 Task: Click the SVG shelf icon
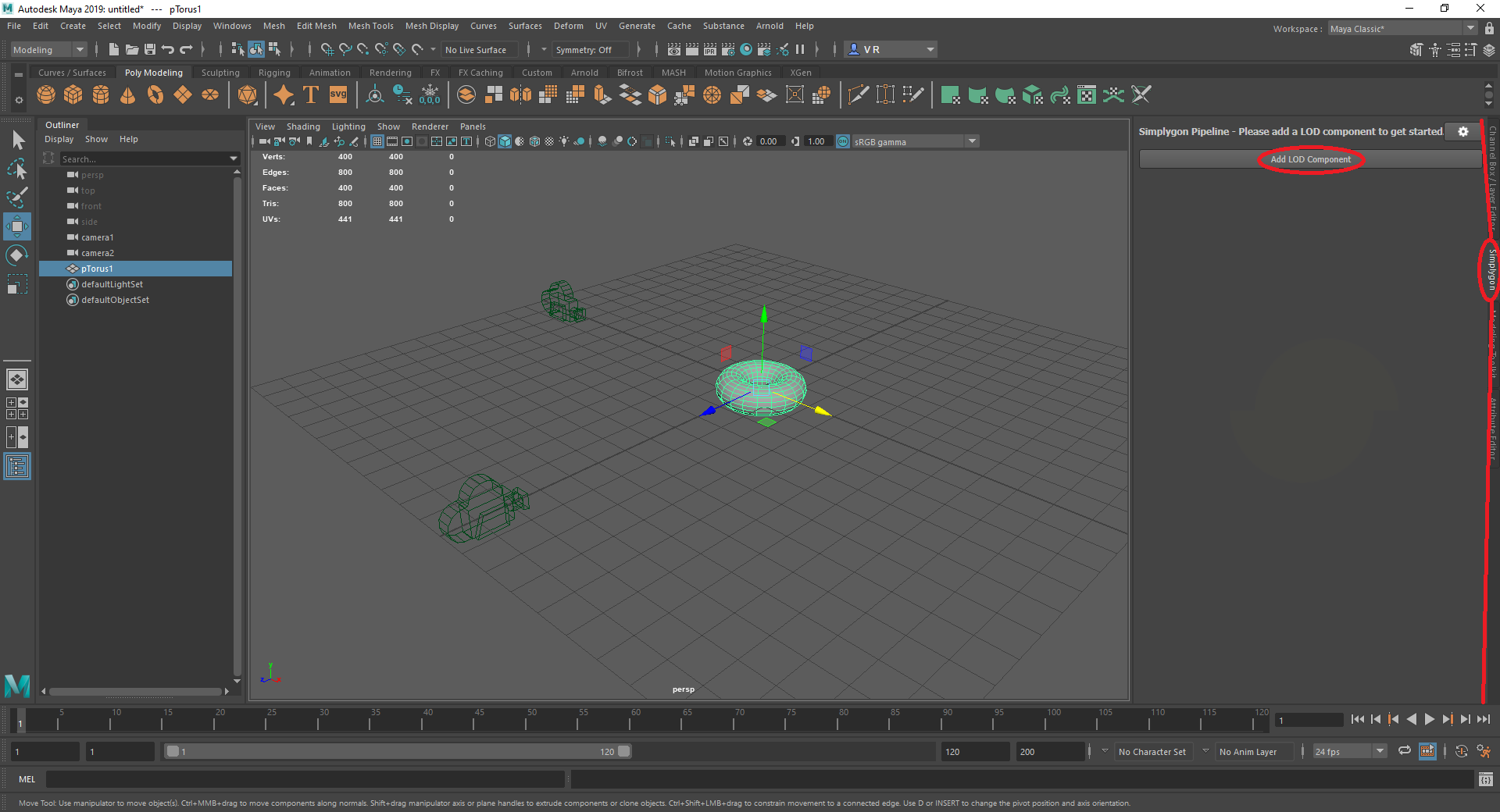(337, 95)
